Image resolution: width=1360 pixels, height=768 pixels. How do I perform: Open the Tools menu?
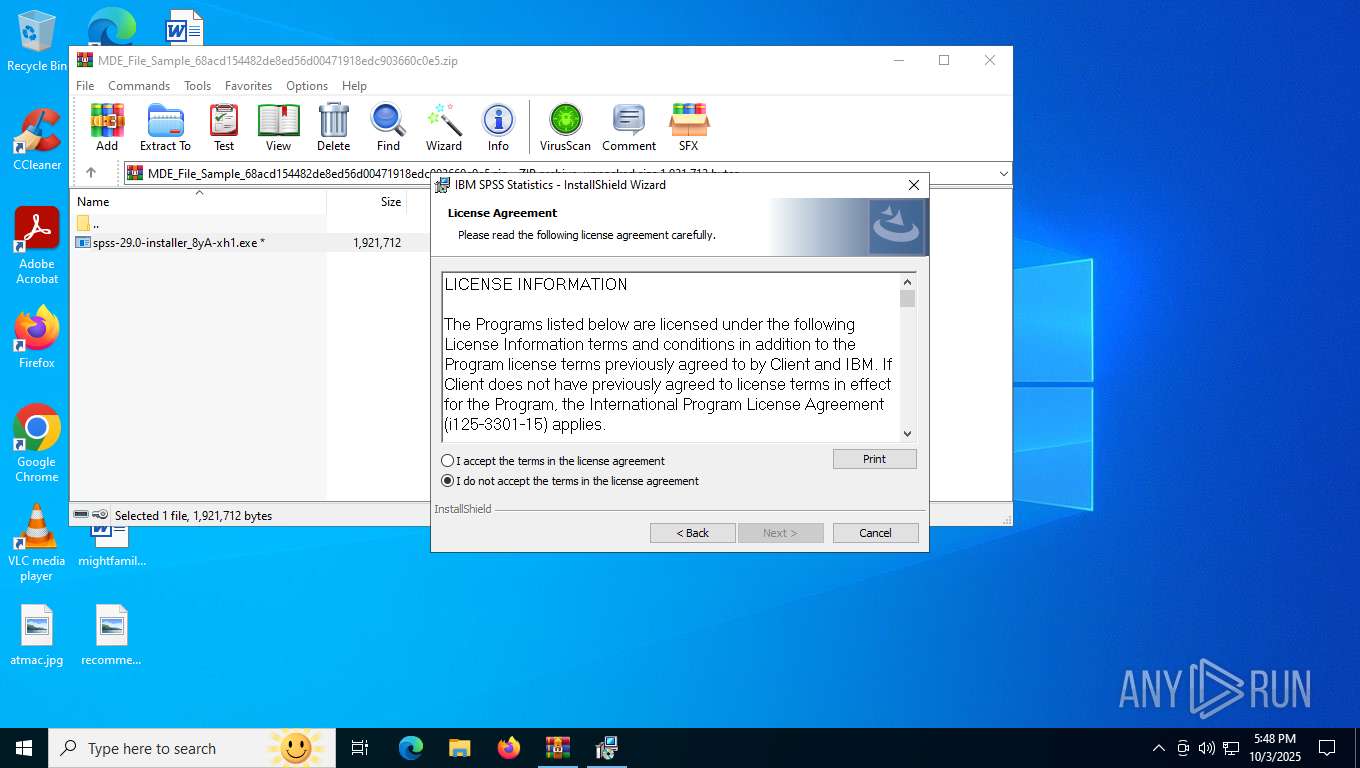[x=197, y=86]
